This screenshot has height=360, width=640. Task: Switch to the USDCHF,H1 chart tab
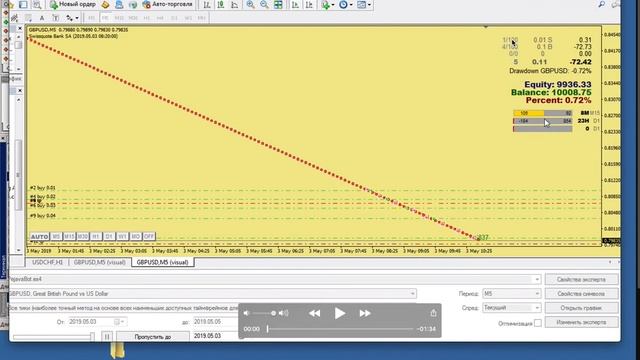47,262
